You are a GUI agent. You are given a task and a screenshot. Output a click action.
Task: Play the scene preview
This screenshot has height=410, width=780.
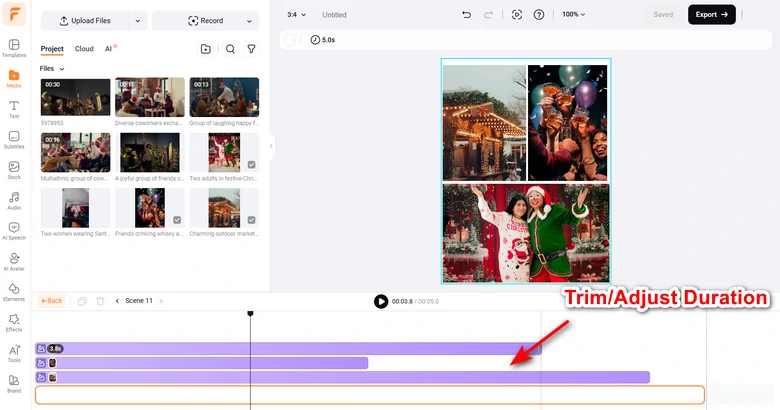click(381, 302)
